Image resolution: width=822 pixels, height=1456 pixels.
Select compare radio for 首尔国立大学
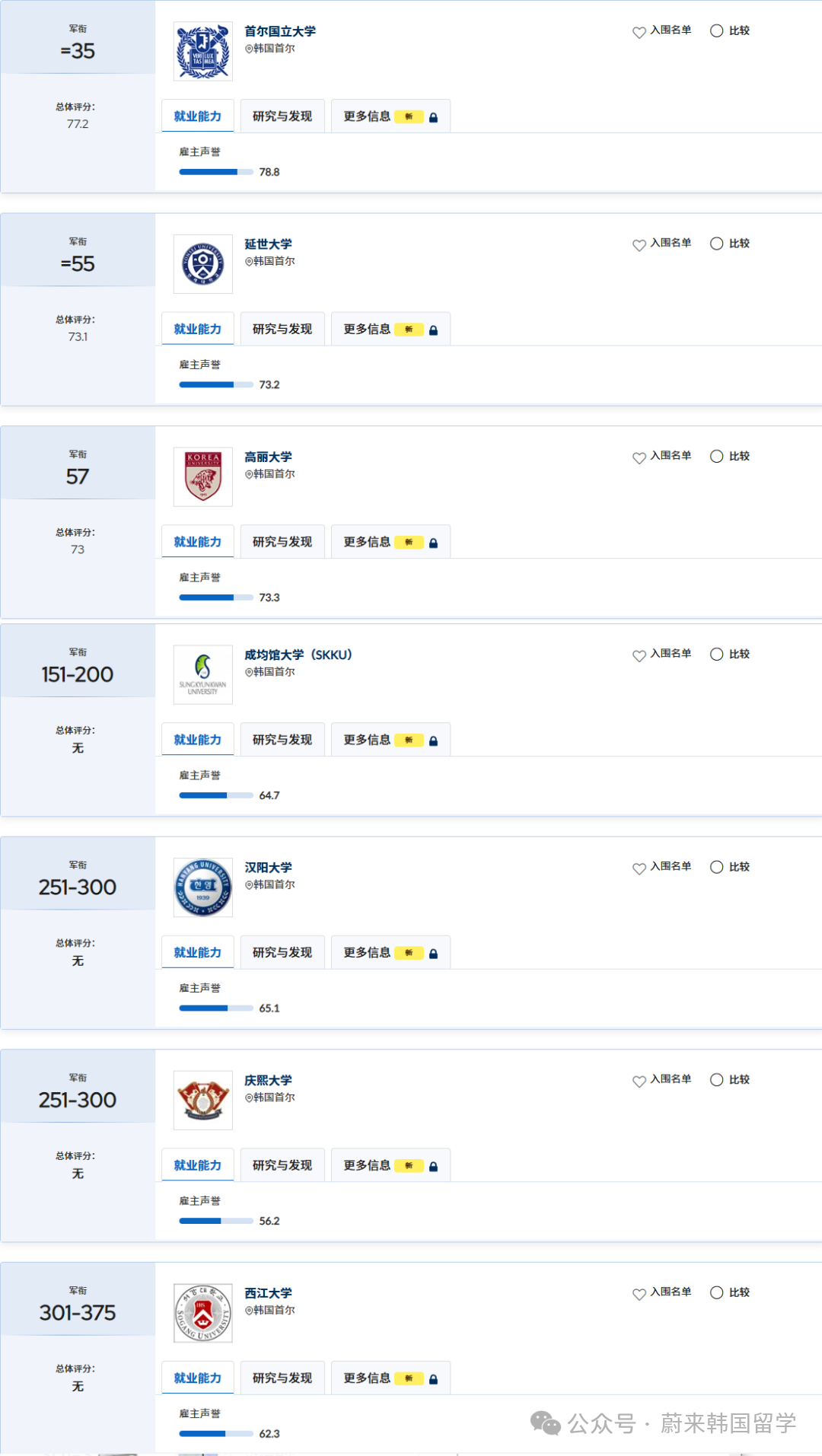716,30
